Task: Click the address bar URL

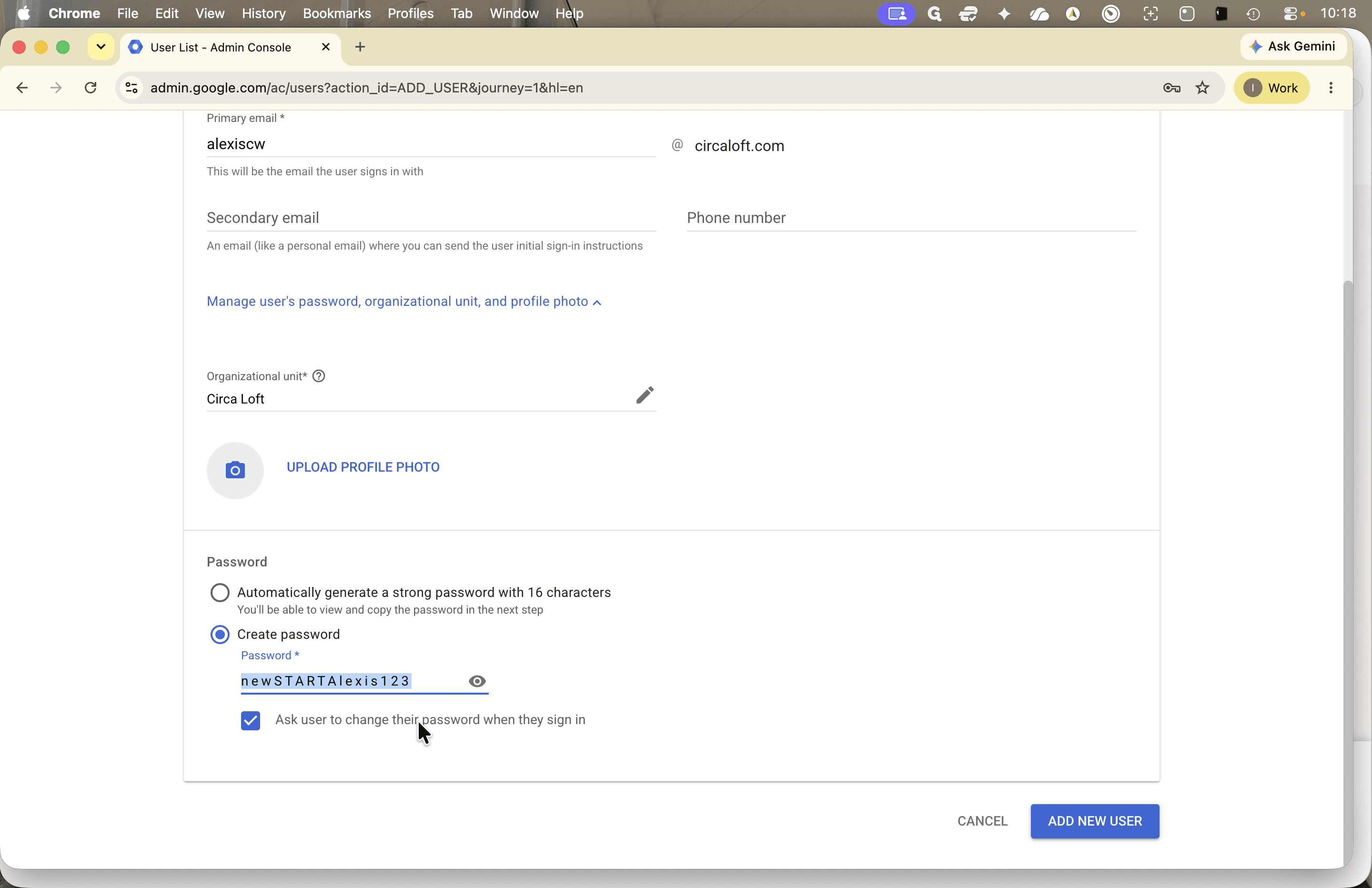Action: pyautogui.click(x=367, y=88)
